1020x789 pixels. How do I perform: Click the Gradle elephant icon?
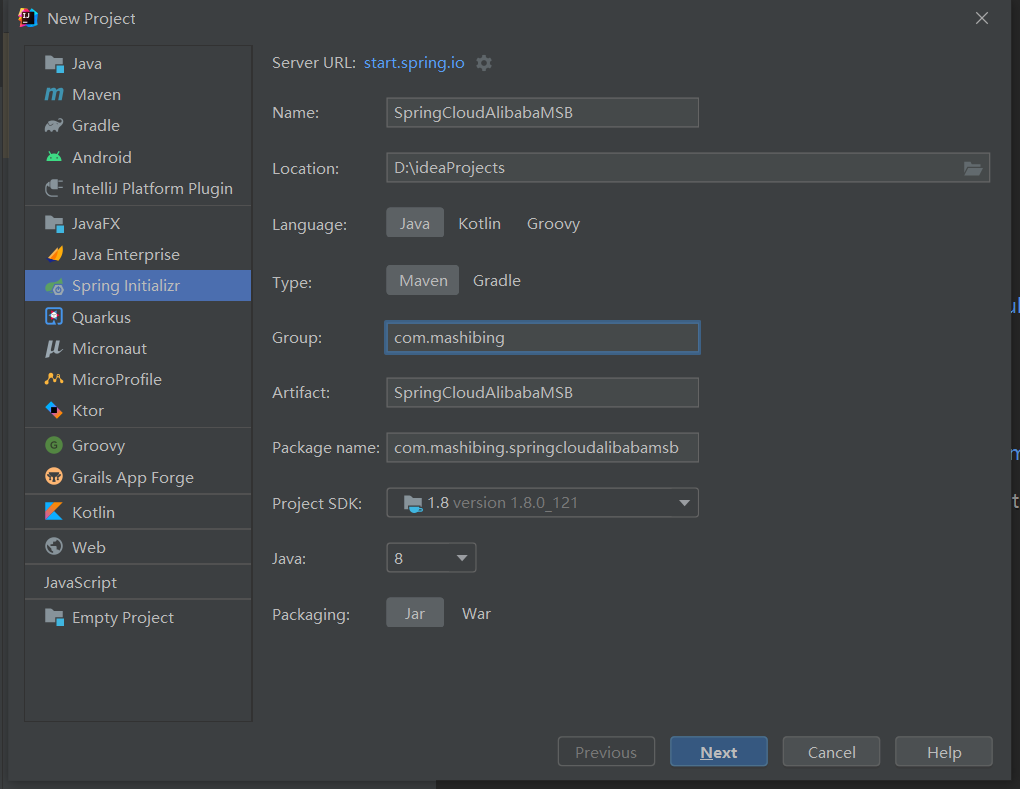54,126
